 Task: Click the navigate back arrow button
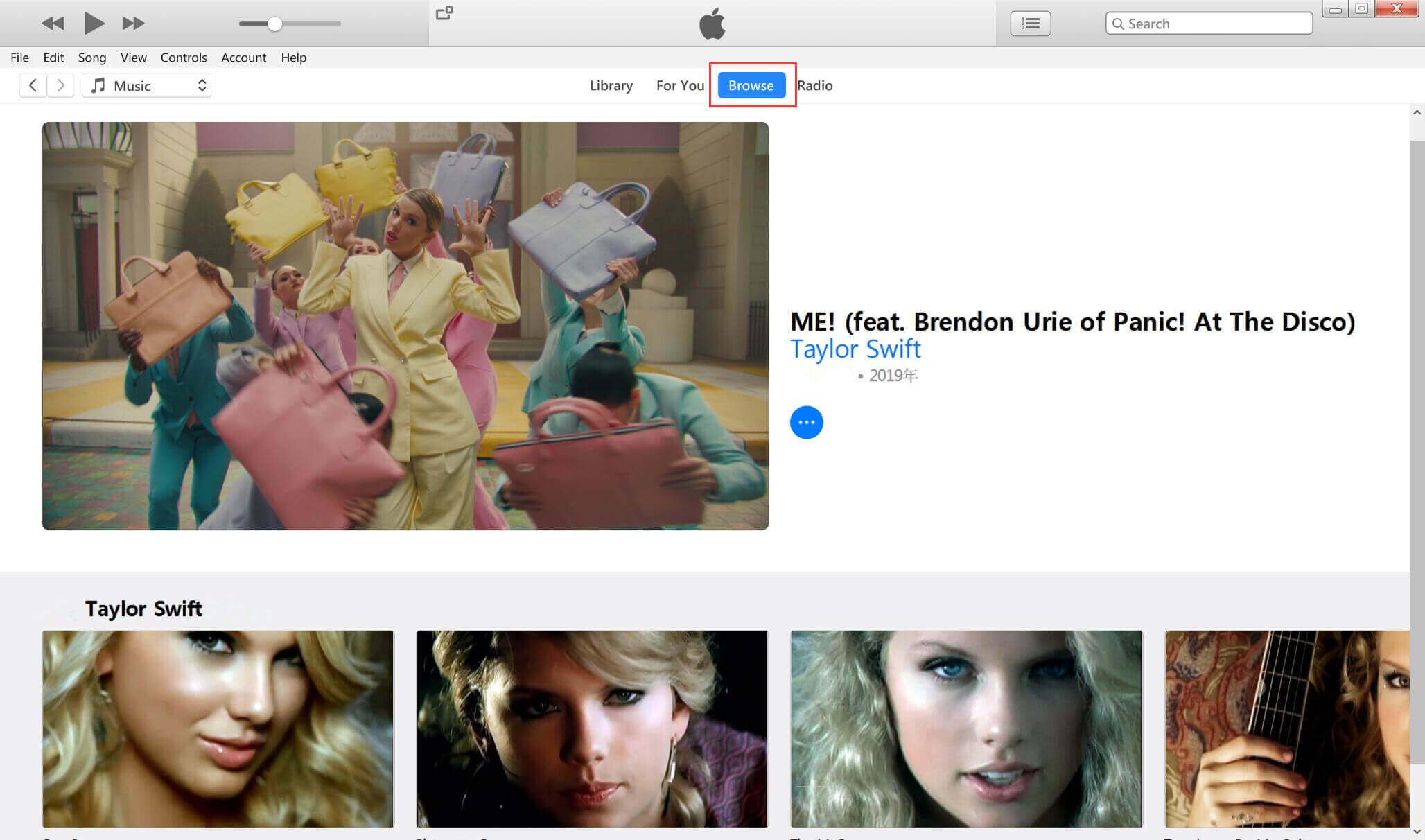[x=33, y=85]
